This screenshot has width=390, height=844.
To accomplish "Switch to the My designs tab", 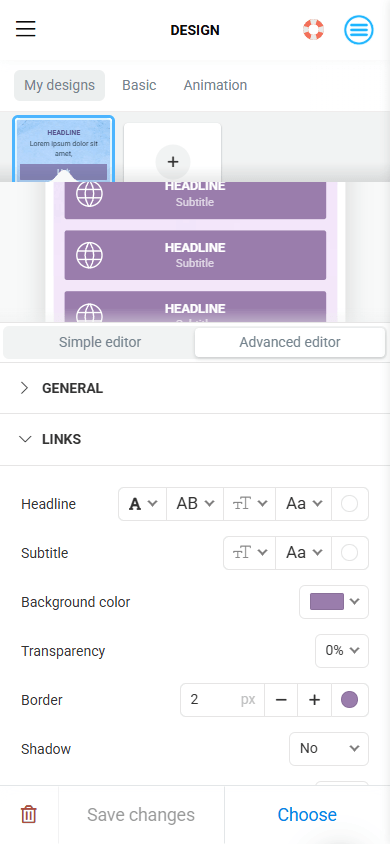I will [59, 85].
